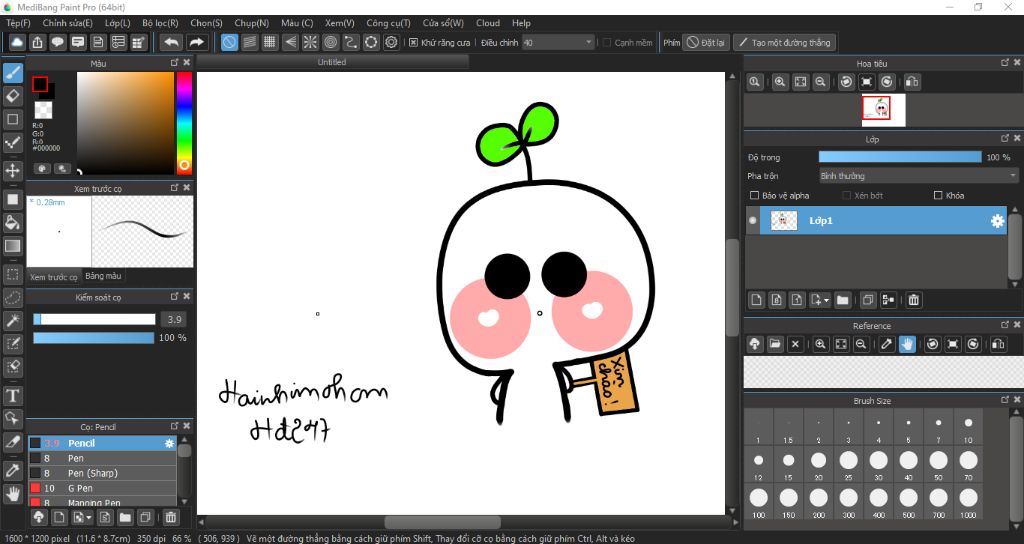Click the Tạo một đường thẳng button
Viewport: 1024px width, 544px height.
pyautogui.click(x=783, y=43)
